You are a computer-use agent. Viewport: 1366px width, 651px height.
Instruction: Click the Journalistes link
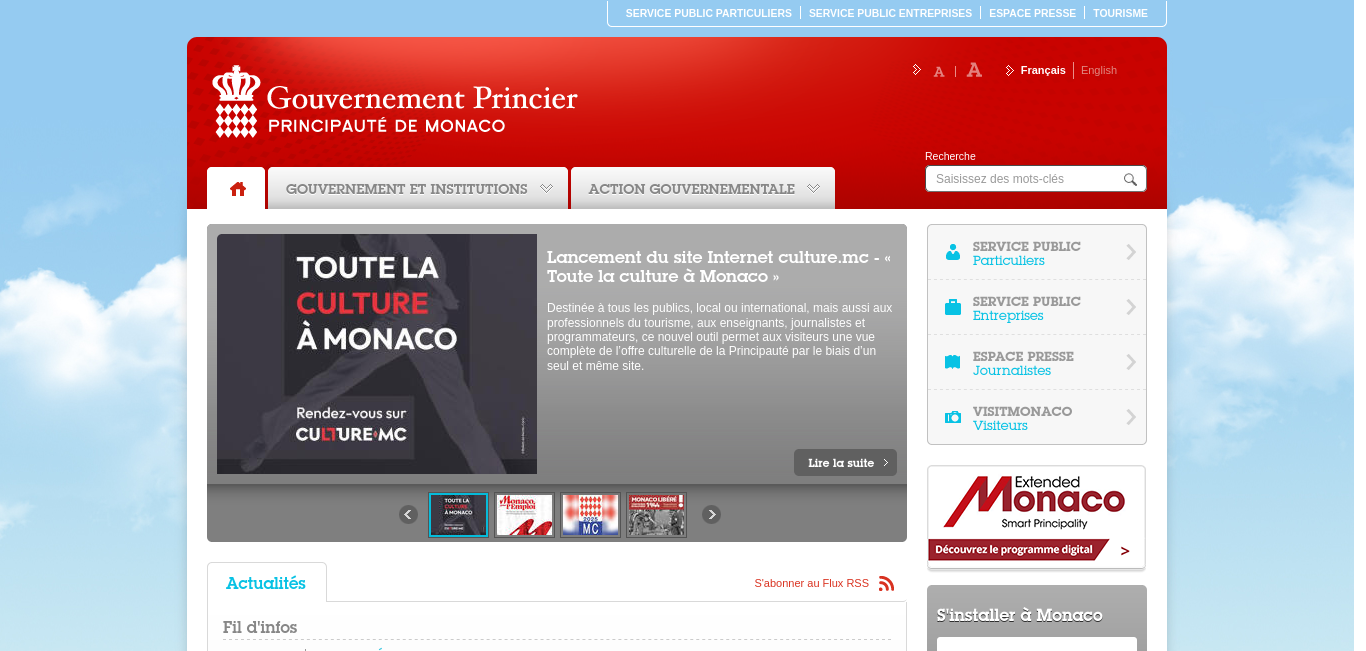click(x=1012, y=371)
